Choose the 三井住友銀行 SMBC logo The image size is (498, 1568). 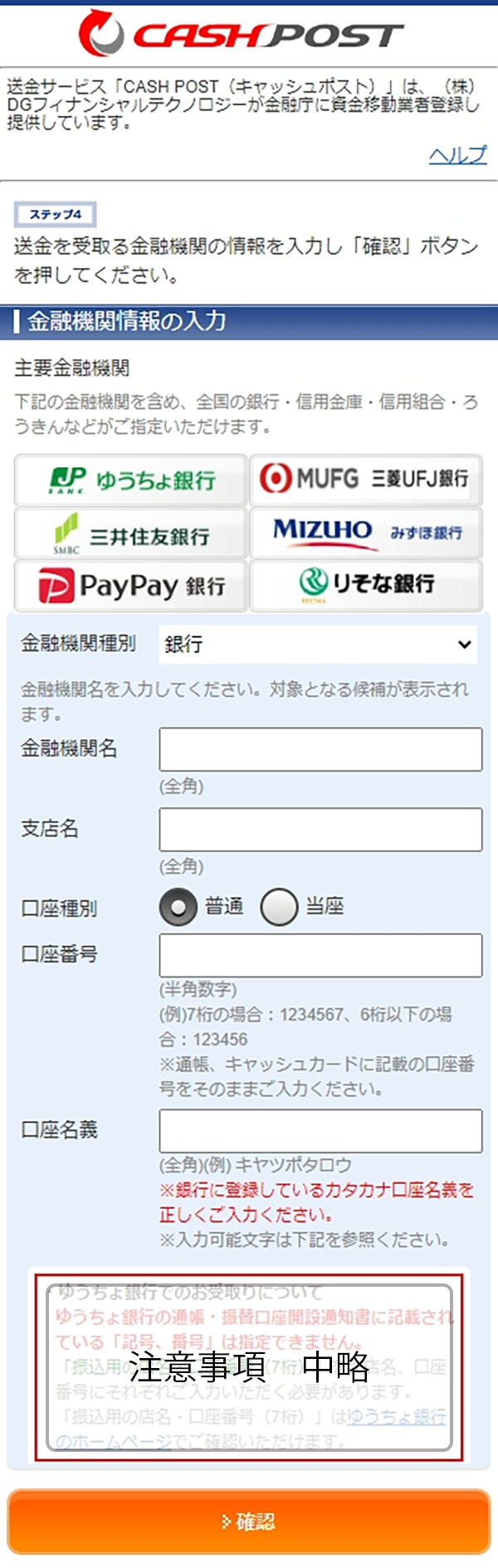point(131,533)
